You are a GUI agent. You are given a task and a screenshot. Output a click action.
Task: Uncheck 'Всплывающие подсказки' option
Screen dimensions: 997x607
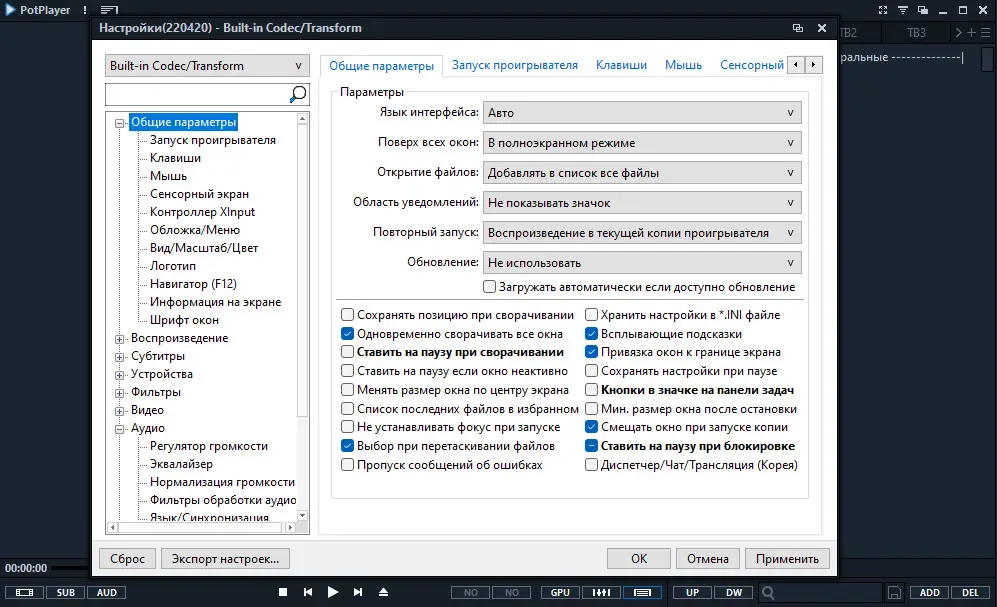(592, 334)
